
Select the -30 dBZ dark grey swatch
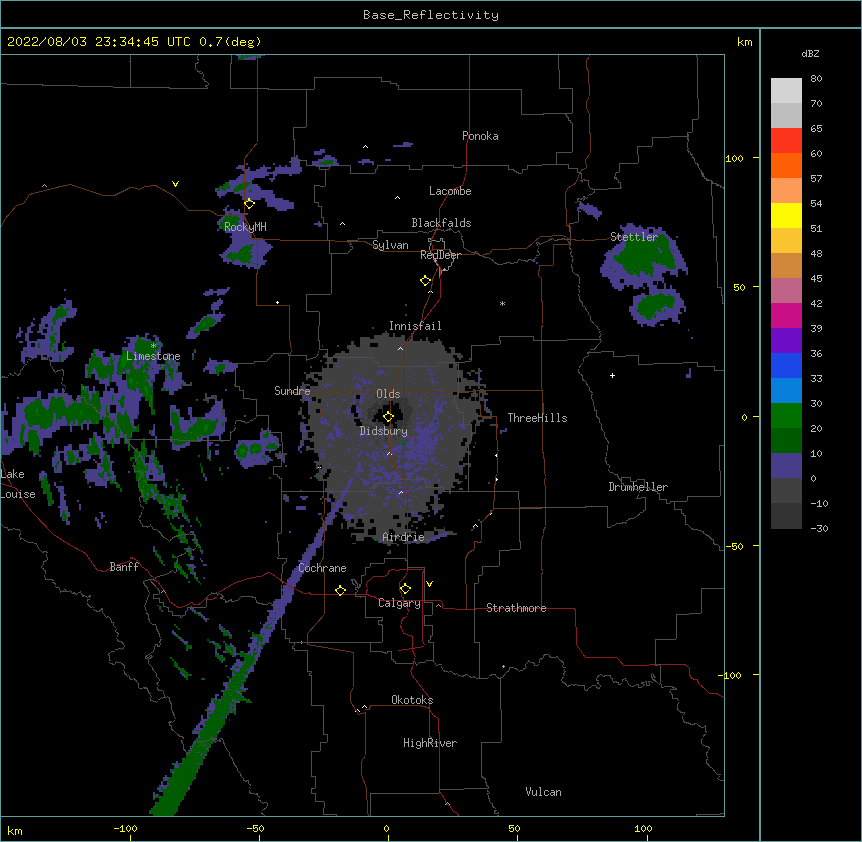[786, 516]
